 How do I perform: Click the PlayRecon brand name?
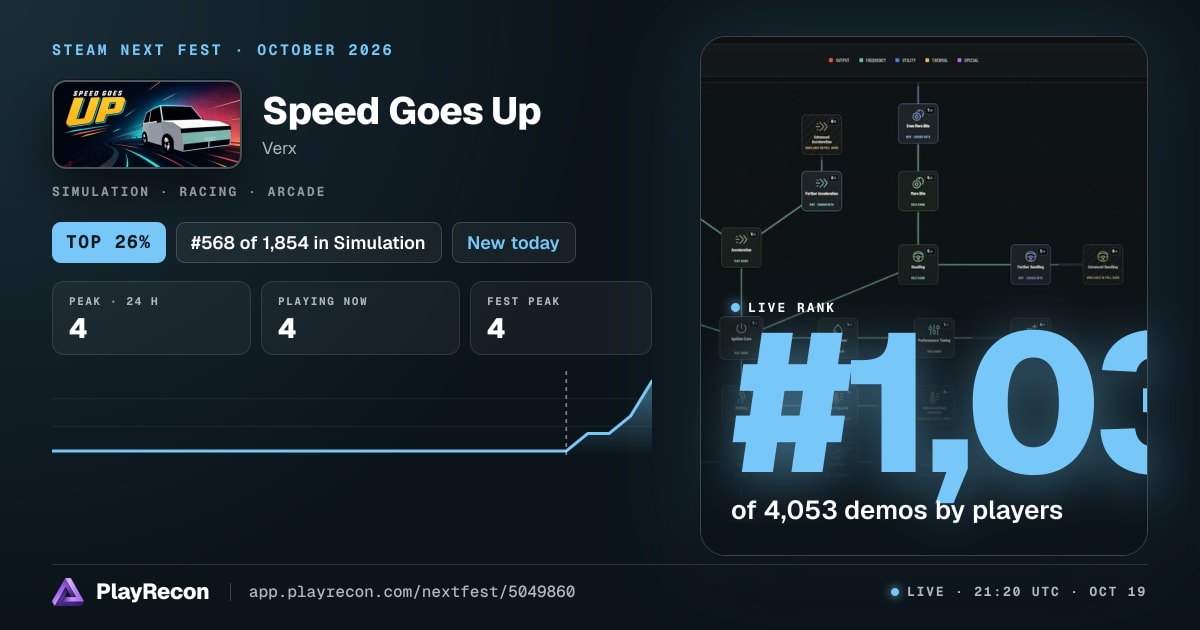coord(153,592)
